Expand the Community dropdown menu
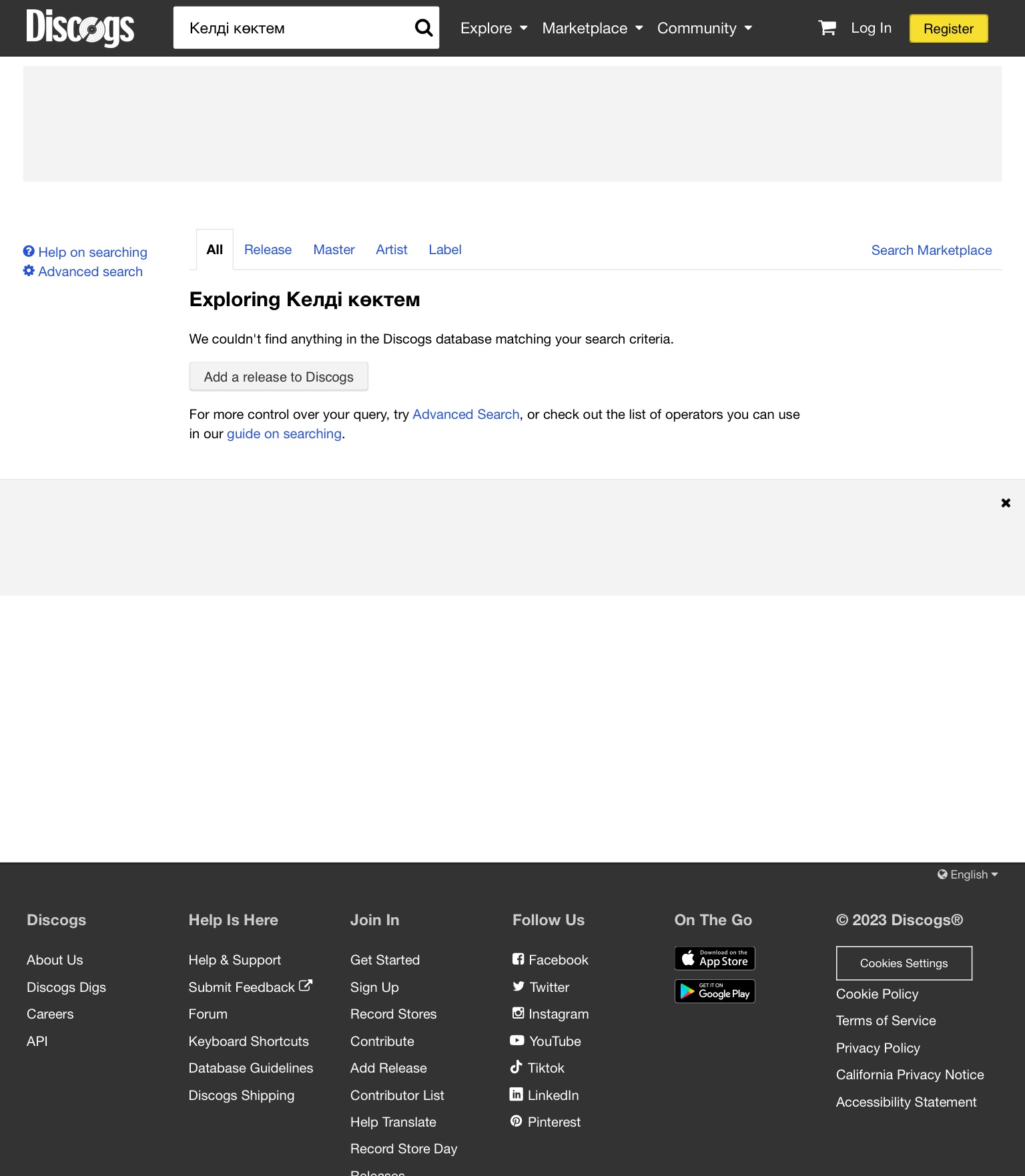This screenshot has width=1025, height=1176. click(704, 28)
